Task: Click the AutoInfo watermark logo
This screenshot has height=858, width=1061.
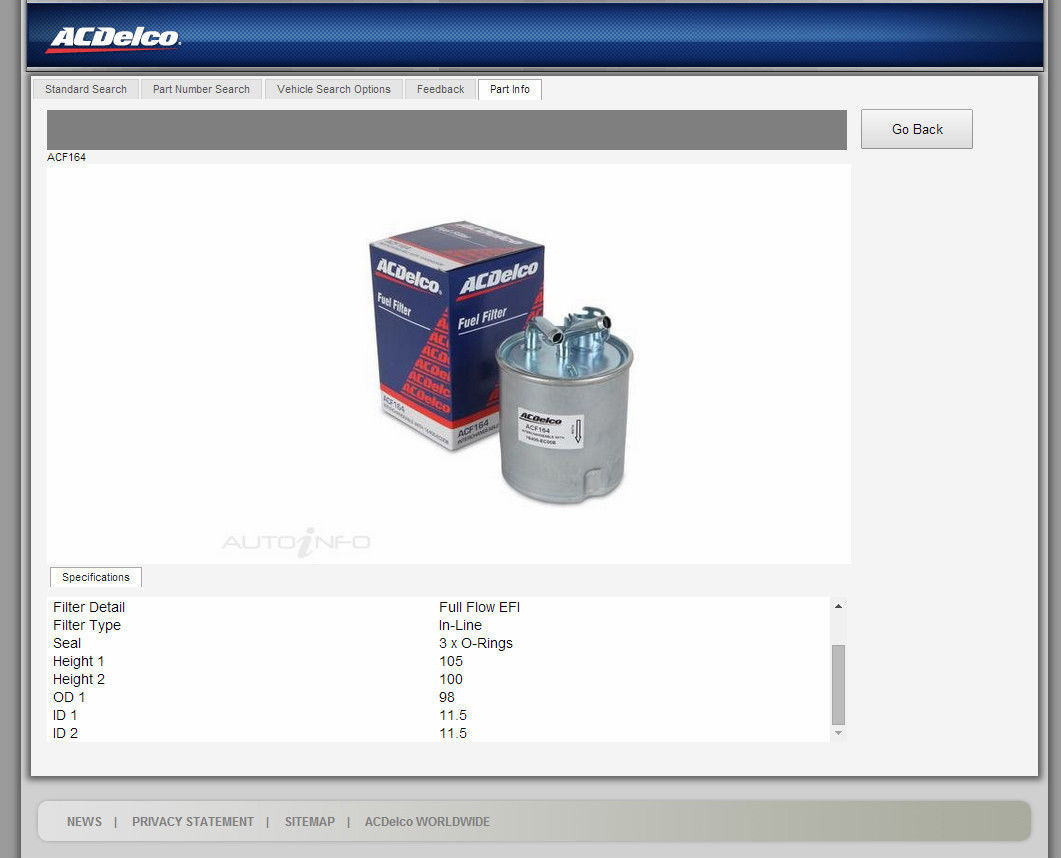Action: 296,542
